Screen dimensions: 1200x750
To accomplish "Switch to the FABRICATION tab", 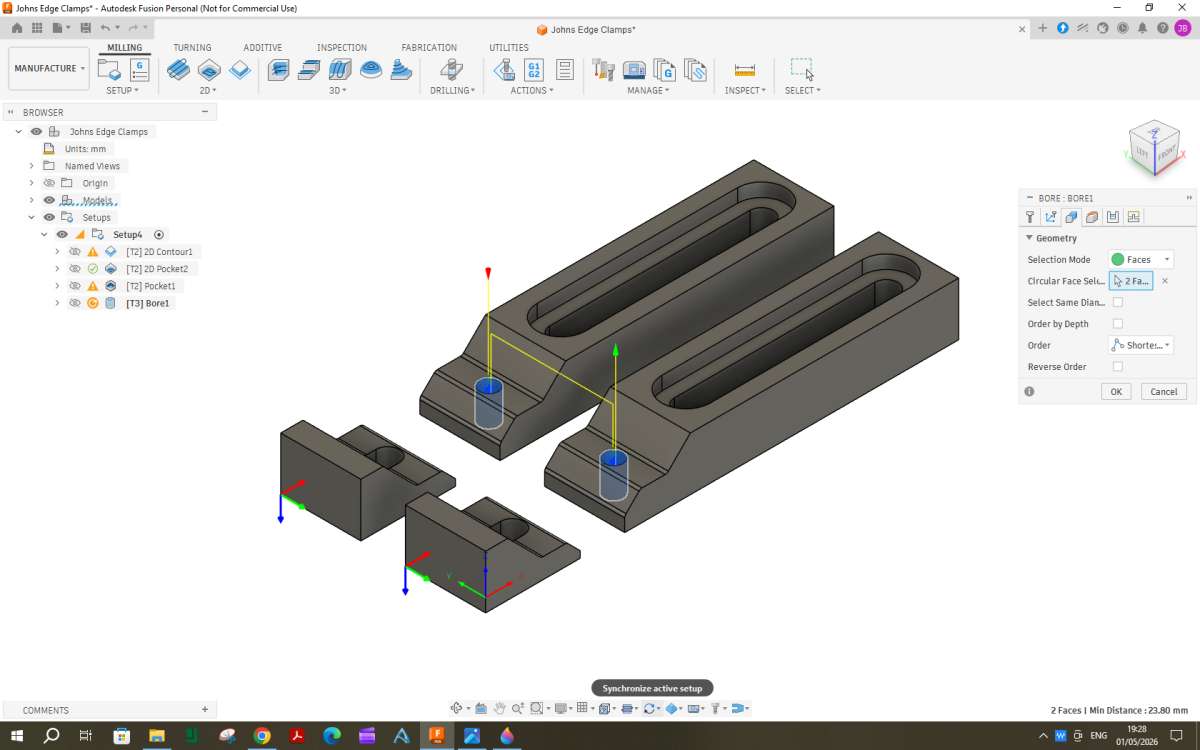I will coord(429,48).
